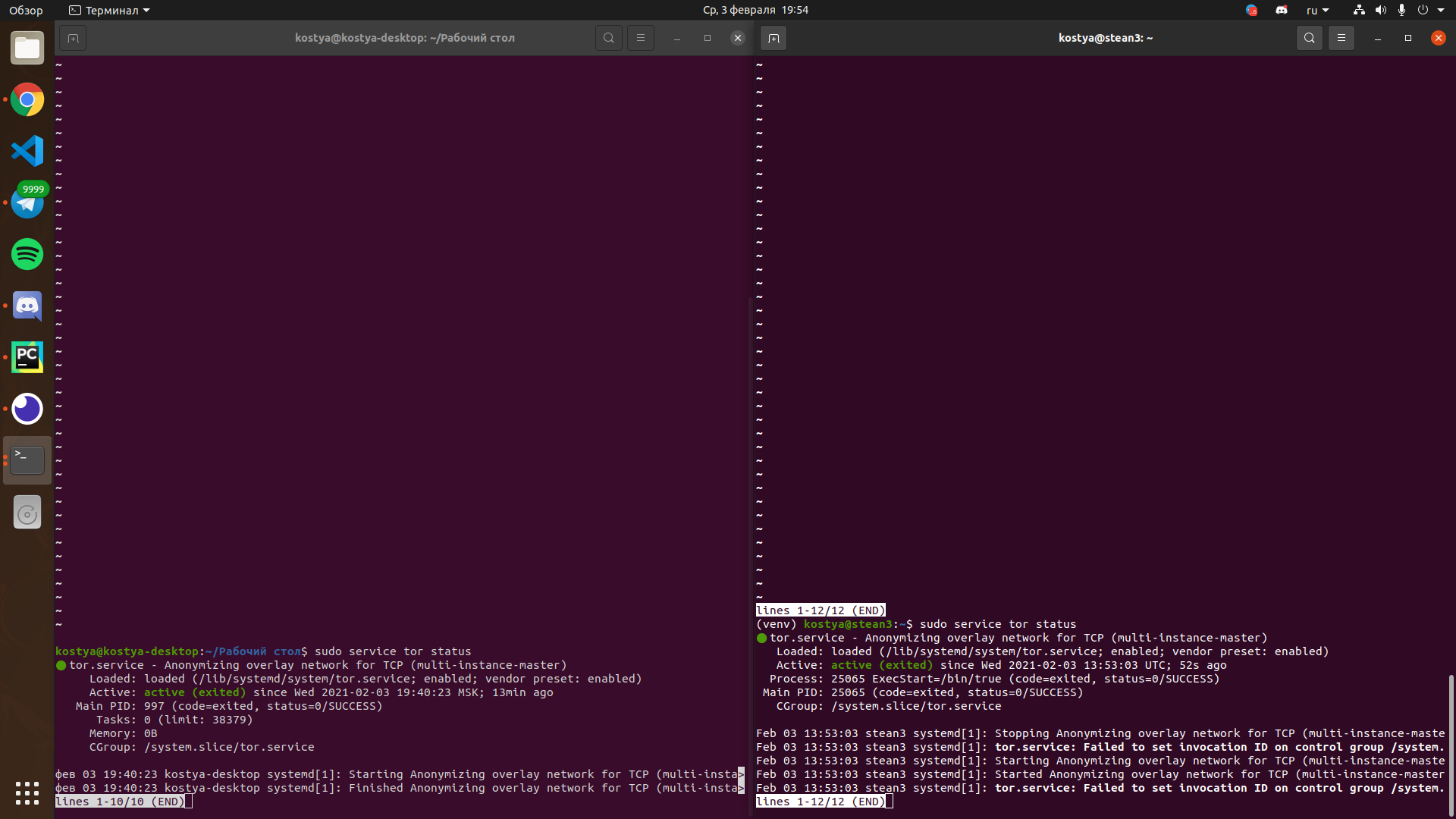
Task: Open Discord from the dock
Action: 27,306
